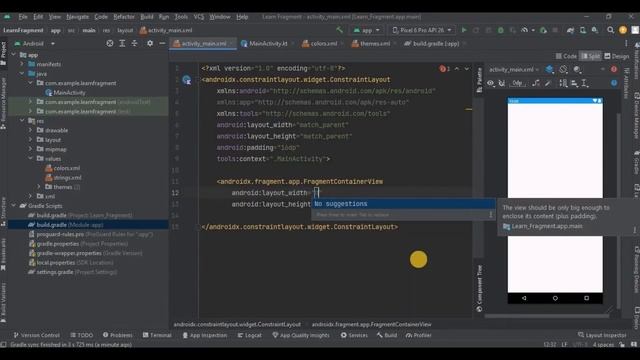Screen dimensions: 640x360
Task: Open Project panel settings gear
Action: 150,43
